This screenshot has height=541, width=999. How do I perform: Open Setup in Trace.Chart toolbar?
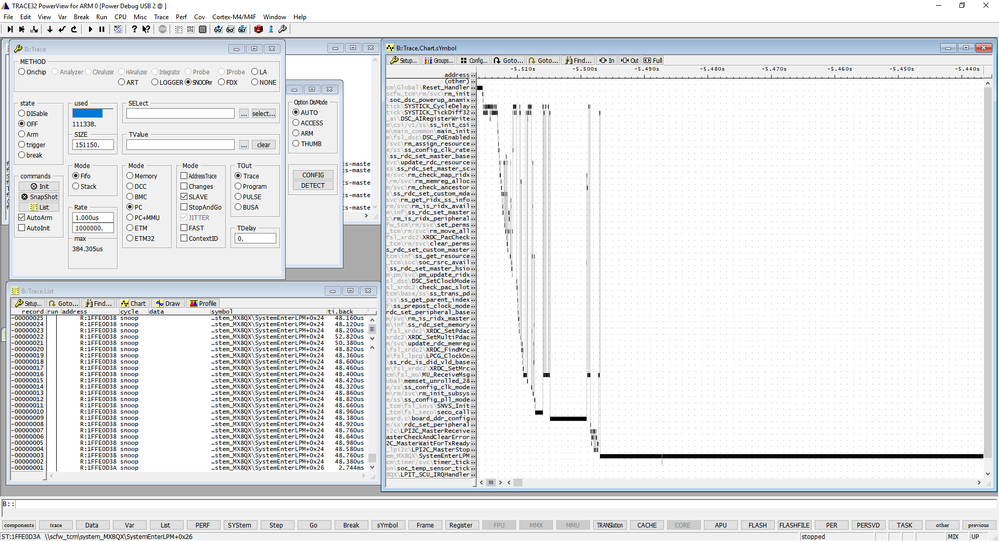tap(403, 61)
